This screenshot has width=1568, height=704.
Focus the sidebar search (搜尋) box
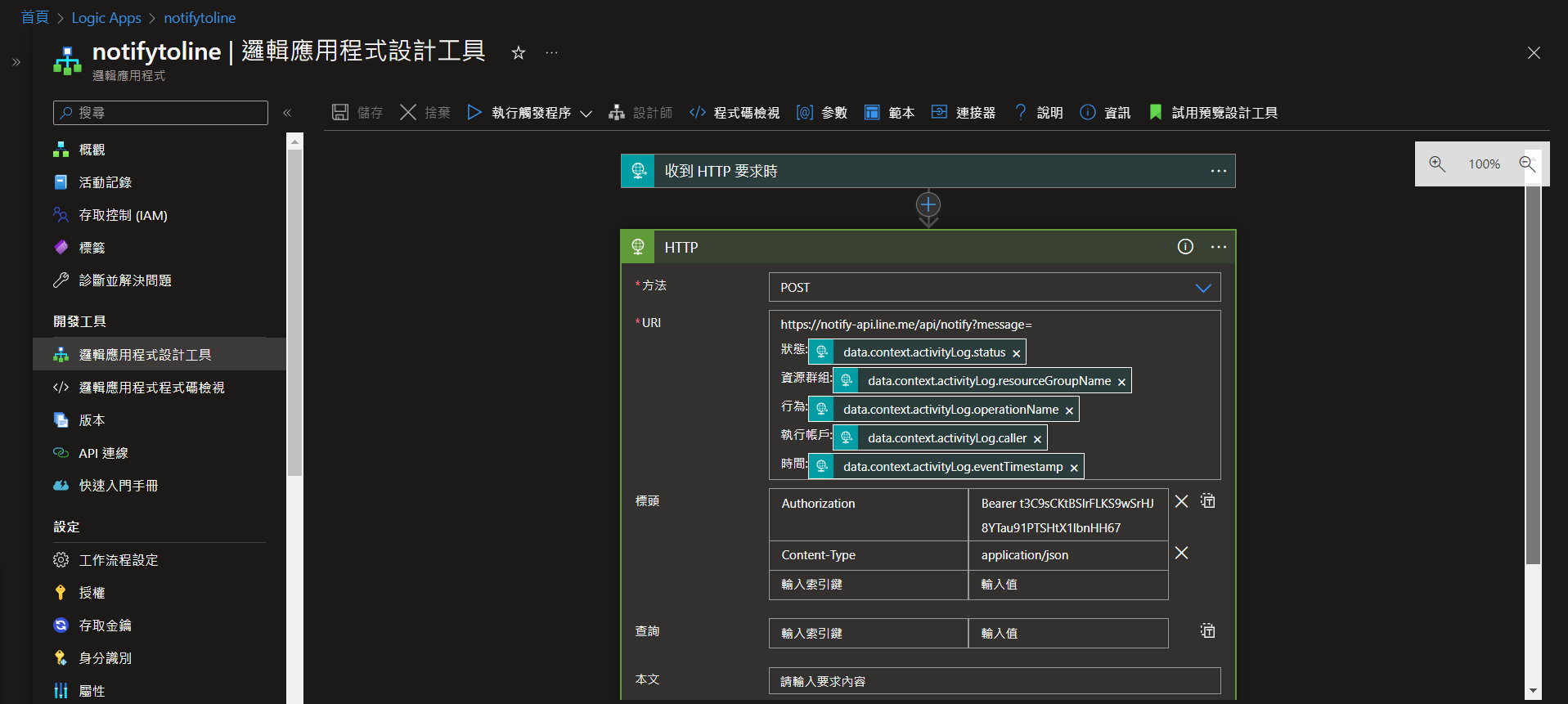pyautogui.click(x=160, y=113)
